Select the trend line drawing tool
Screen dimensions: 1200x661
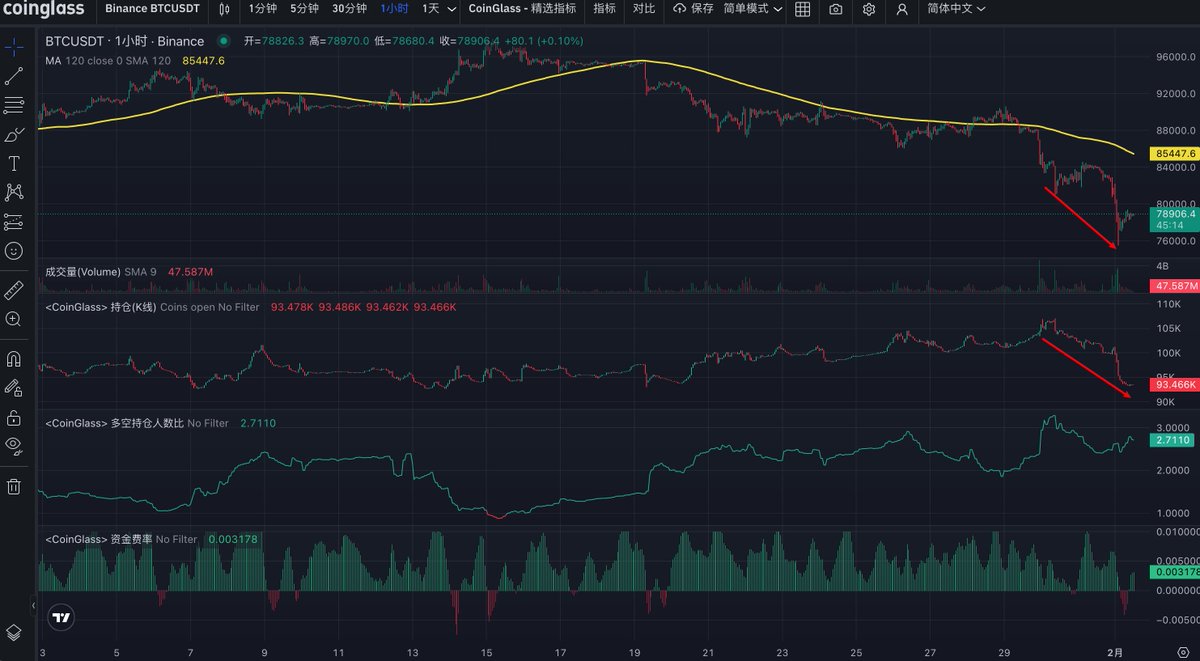click(x=14, y=76)
